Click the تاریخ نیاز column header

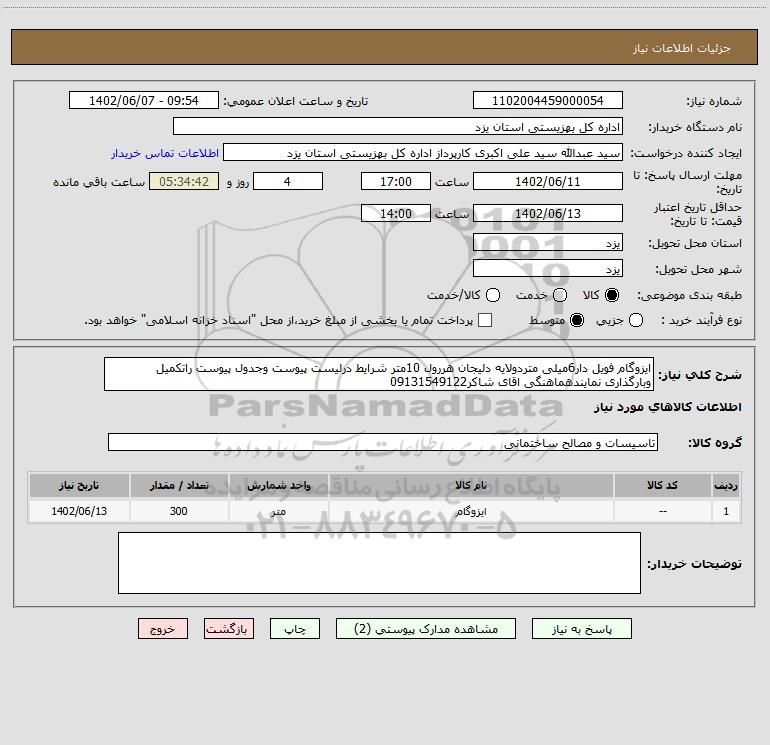click(79, 485)
